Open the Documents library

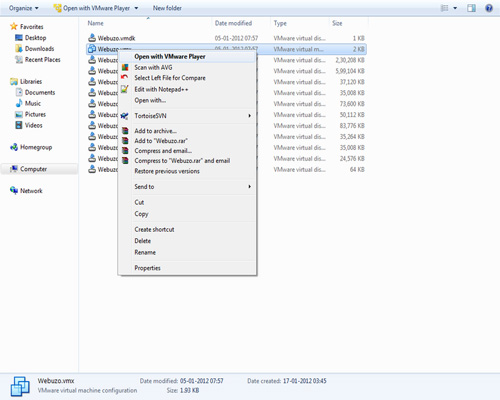point(35,92)
